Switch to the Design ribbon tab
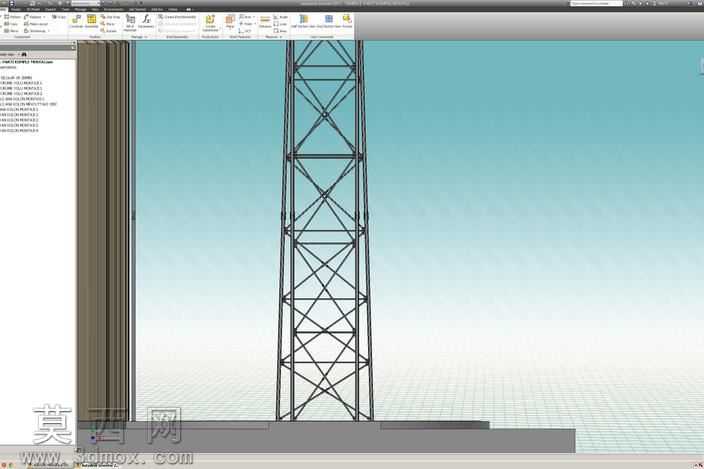 click(16, 9)
